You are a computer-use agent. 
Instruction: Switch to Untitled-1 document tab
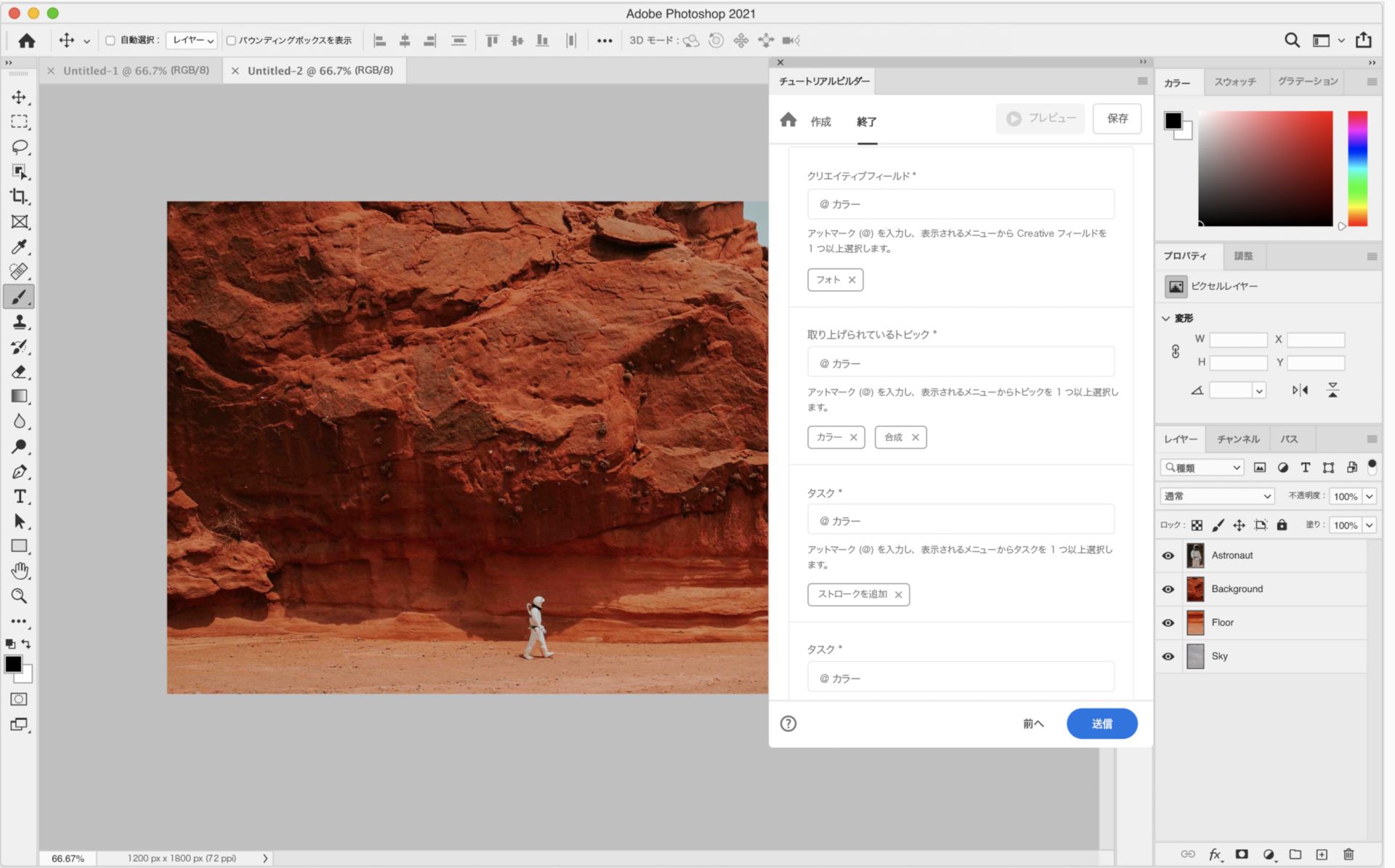135,70
